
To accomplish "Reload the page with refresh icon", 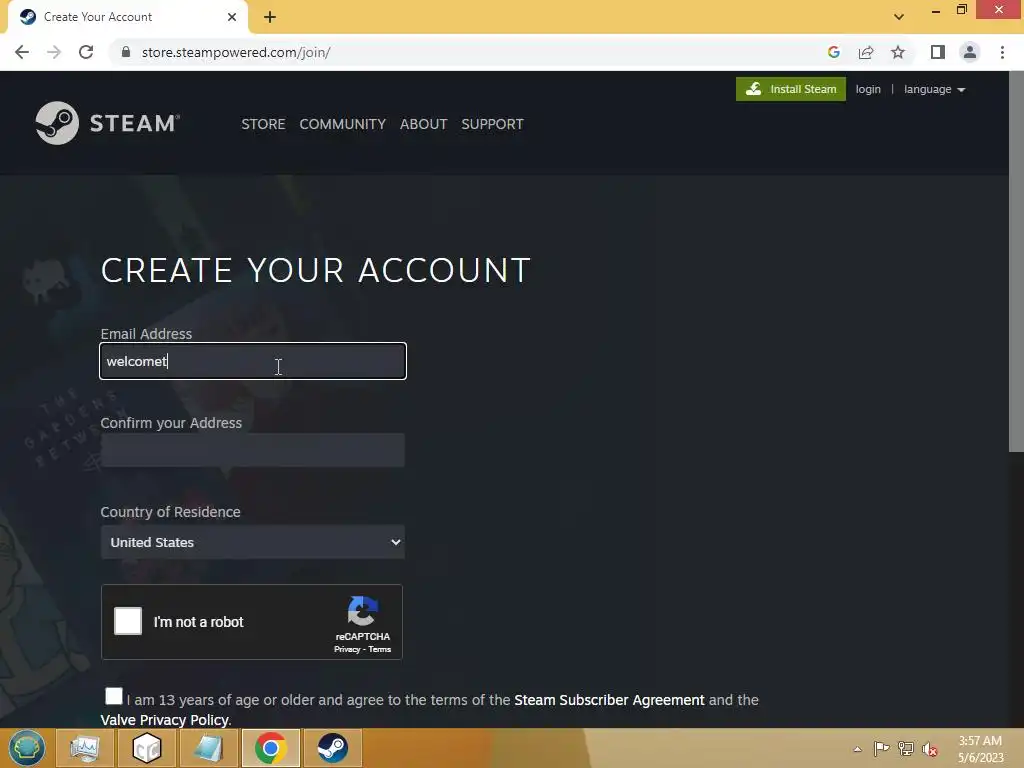I will point(86,52).
